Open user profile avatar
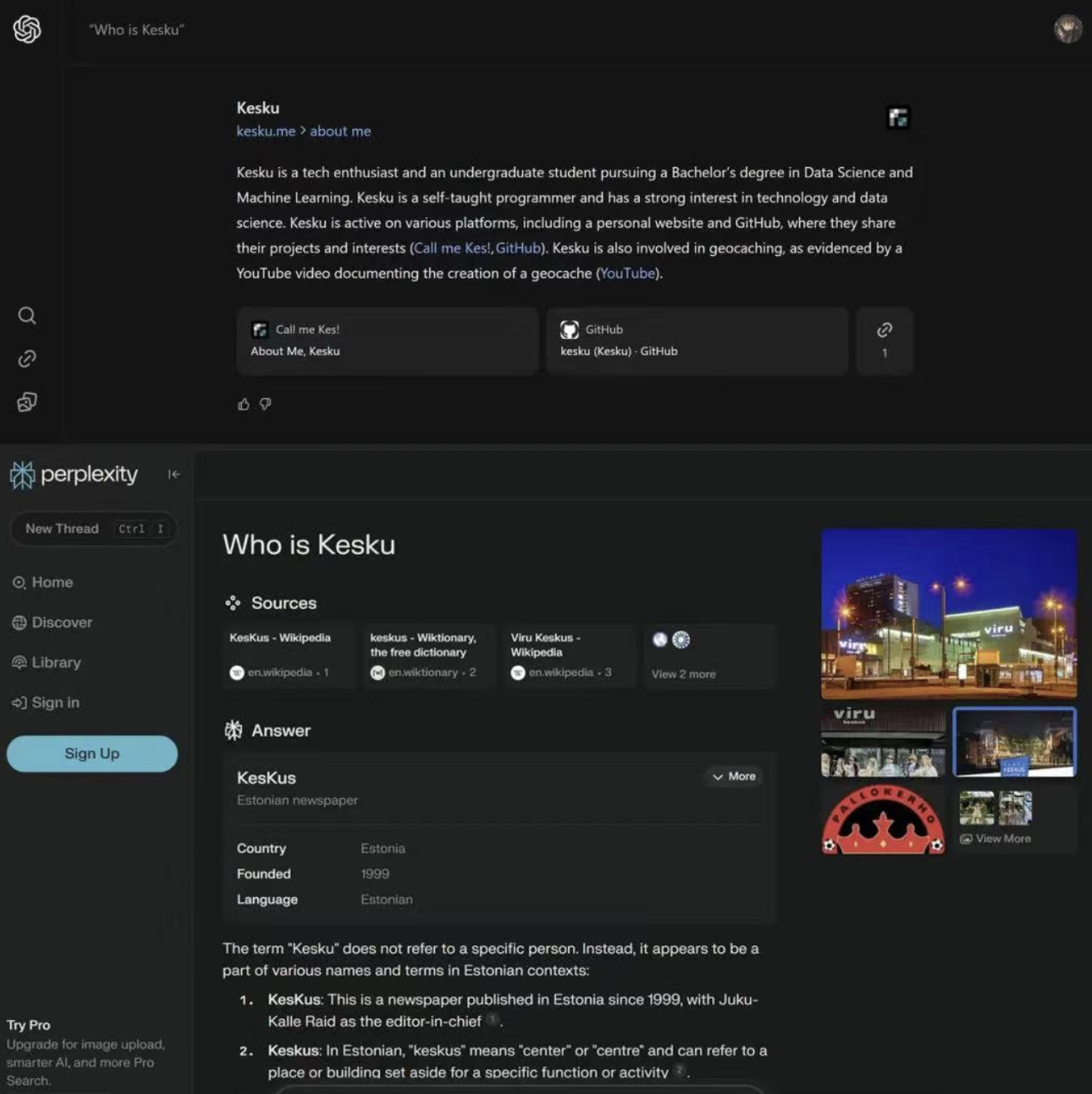The image size is (1092, 1094). tap(1067, 29)
